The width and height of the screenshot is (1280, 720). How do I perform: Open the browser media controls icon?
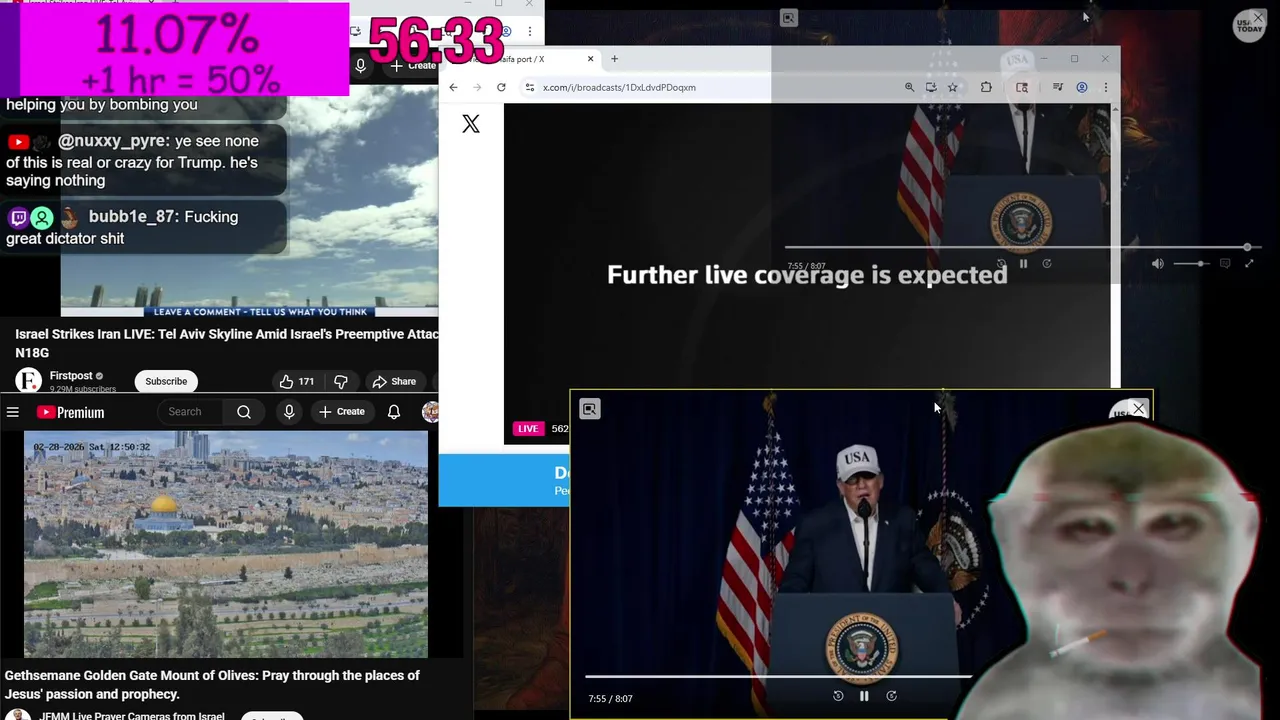pos(1057,87)
